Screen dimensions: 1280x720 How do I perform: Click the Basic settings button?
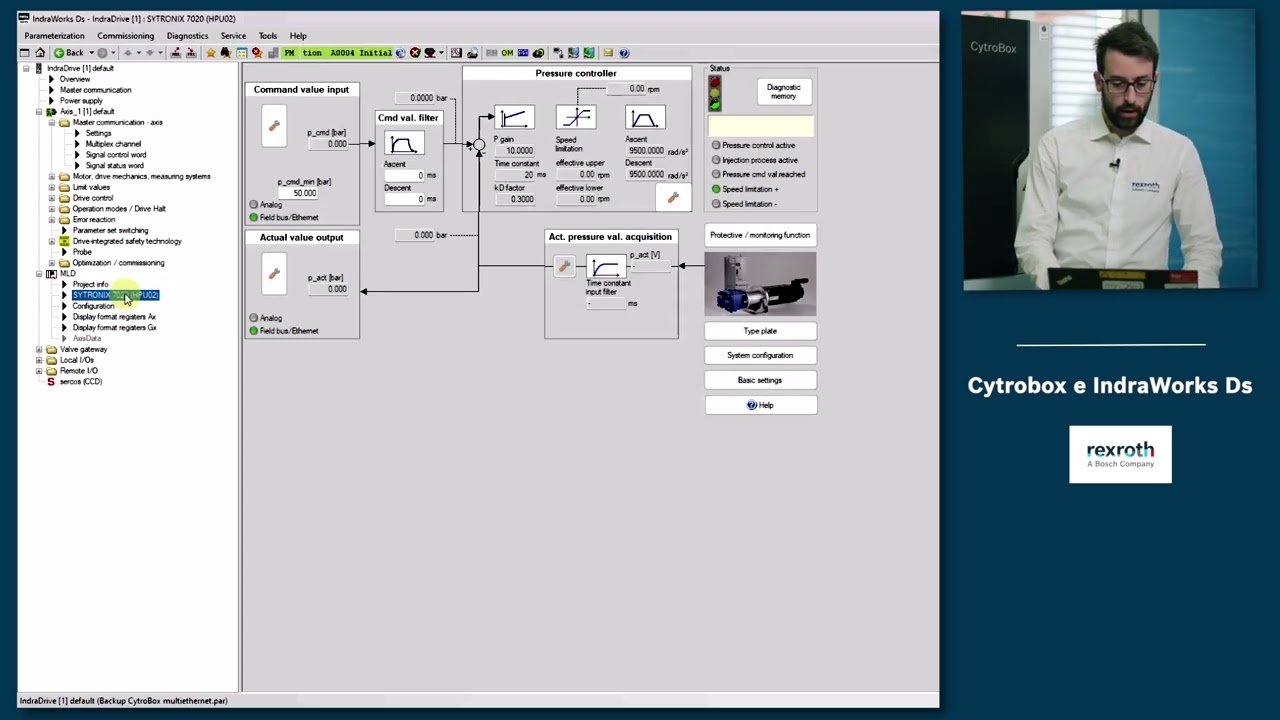(760, 380)
